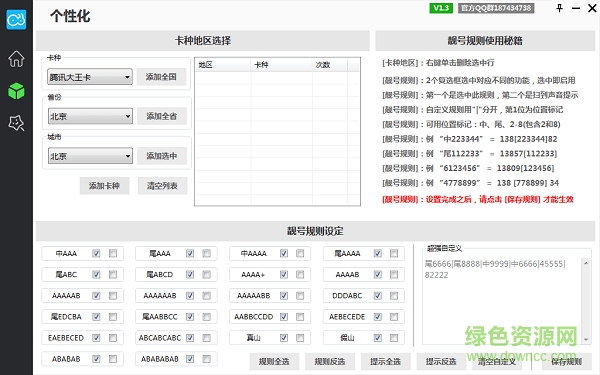Toggle first checkbox of 尾EDCBA rule
Image resolution: width=600 pixels, height=375 pixels.
click(x=96, y=316)
